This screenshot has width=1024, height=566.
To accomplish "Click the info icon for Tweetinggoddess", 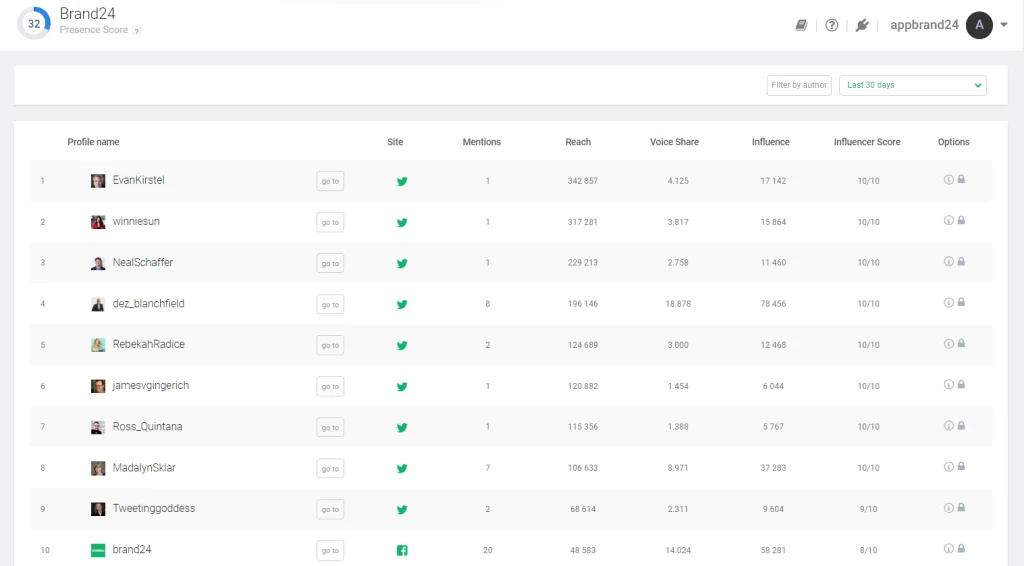I will point(948,508).
